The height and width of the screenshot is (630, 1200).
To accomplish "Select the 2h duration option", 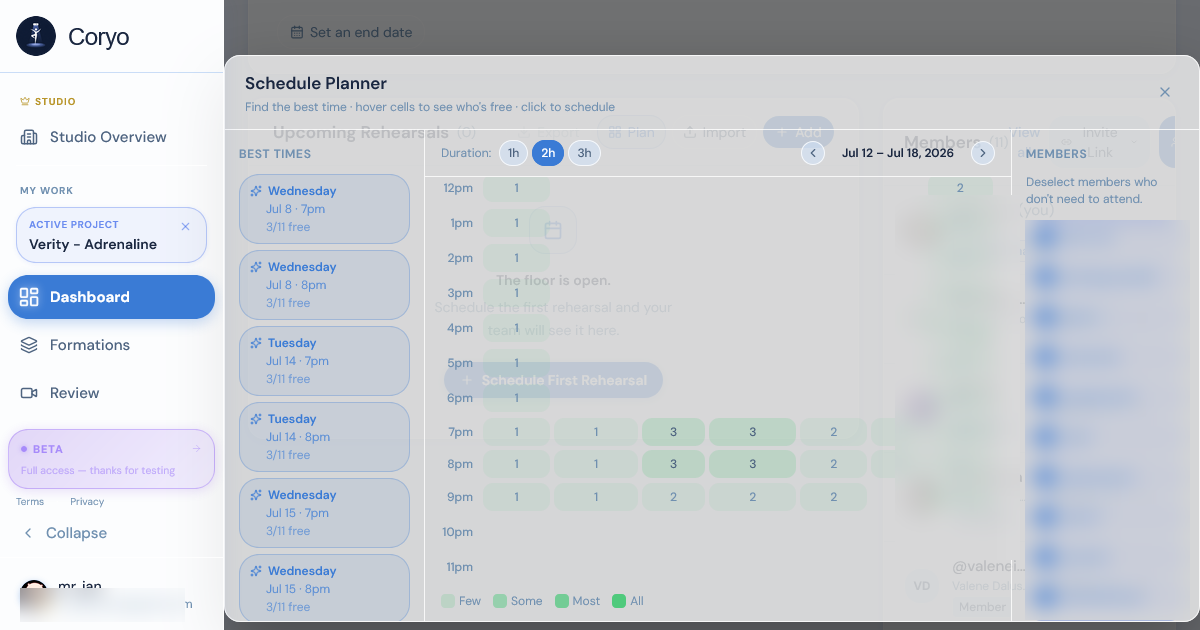I will [548, 153].
